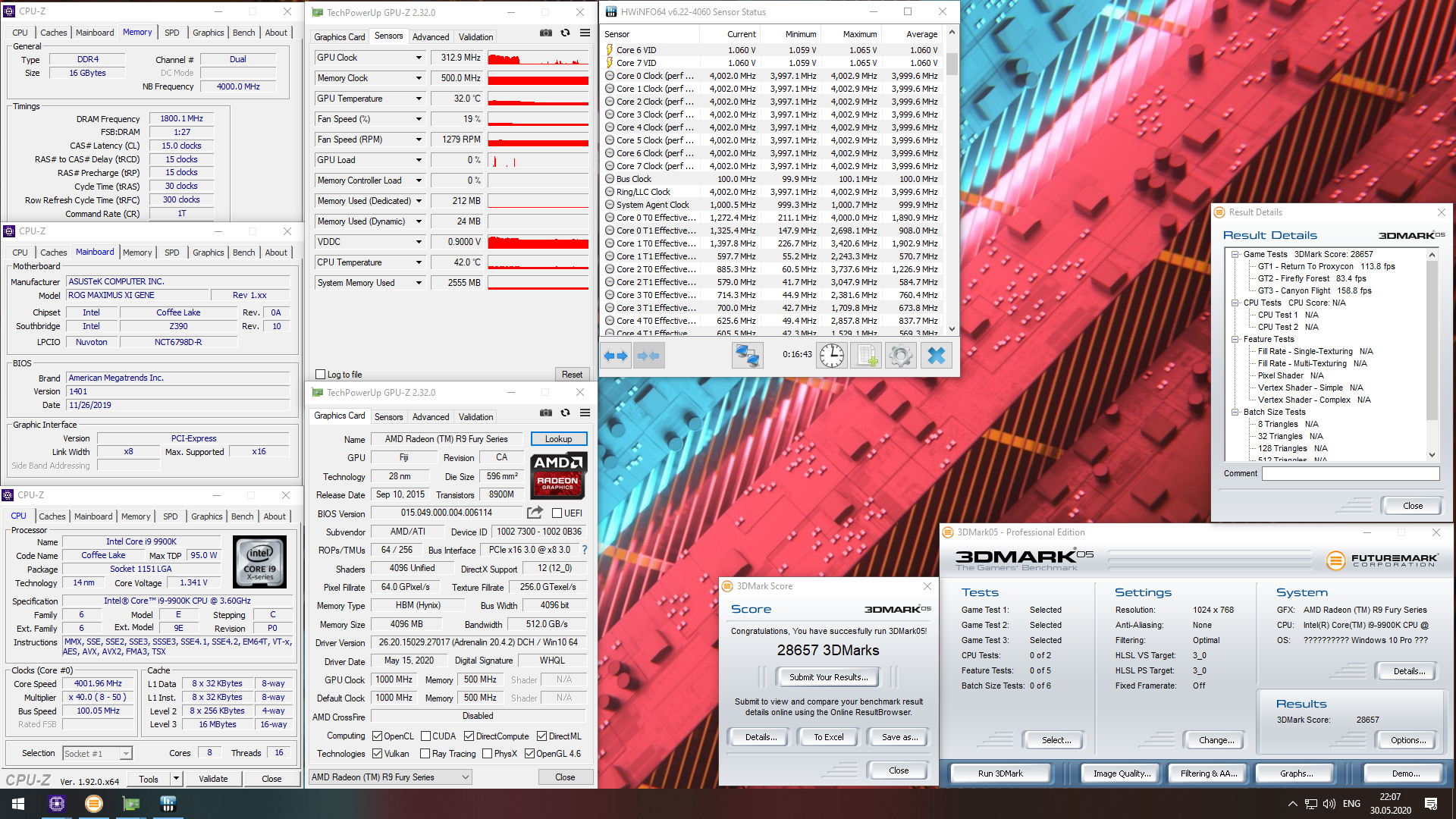Toggle UEFI checkbox in GPU-Z
This screenshot has height=819, width=1456.
coord(557,513)
